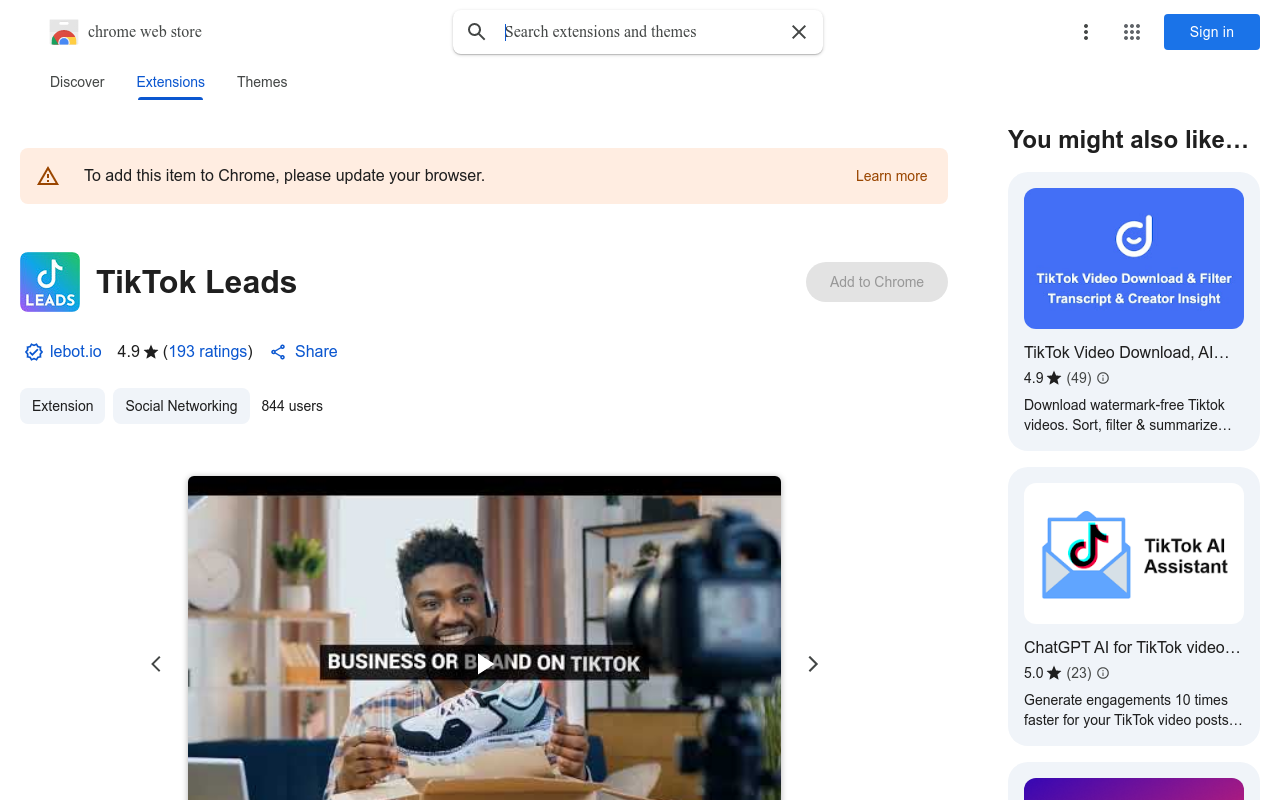Screen dimensions: 1280x800
Task: Switch to the Discover tab
Action: (x=77, y=82)
